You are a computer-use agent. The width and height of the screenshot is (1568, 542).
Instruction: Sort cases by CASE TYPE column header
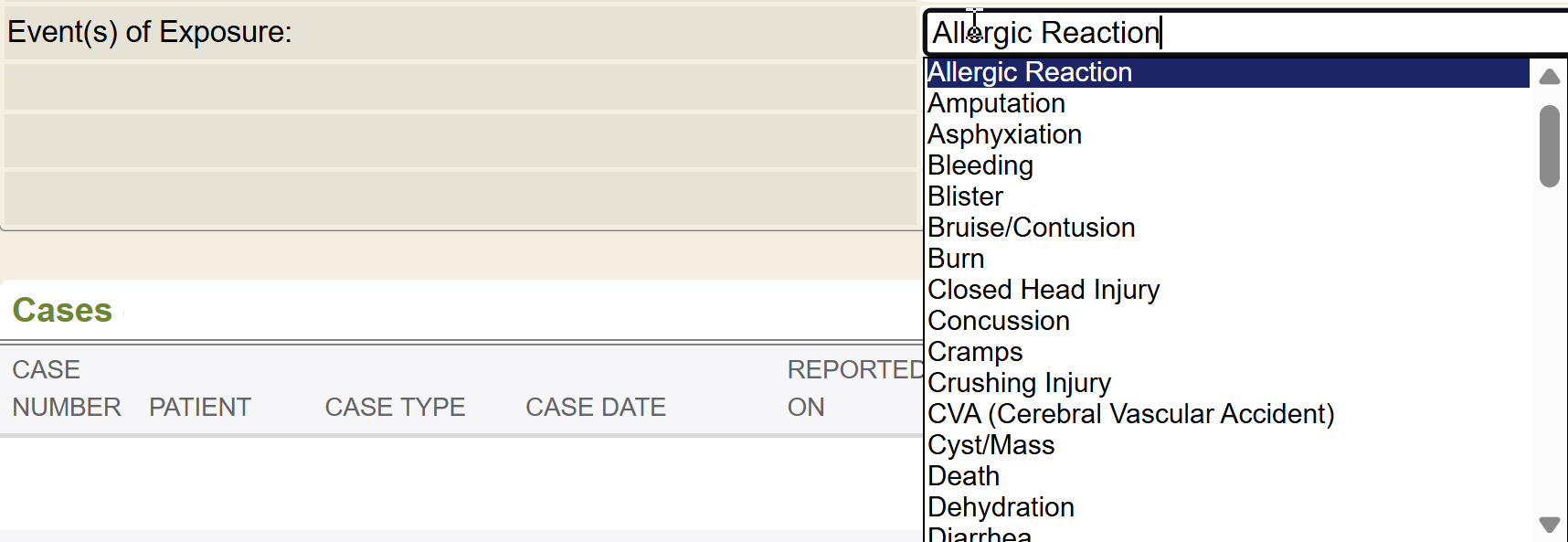(395, 407)
